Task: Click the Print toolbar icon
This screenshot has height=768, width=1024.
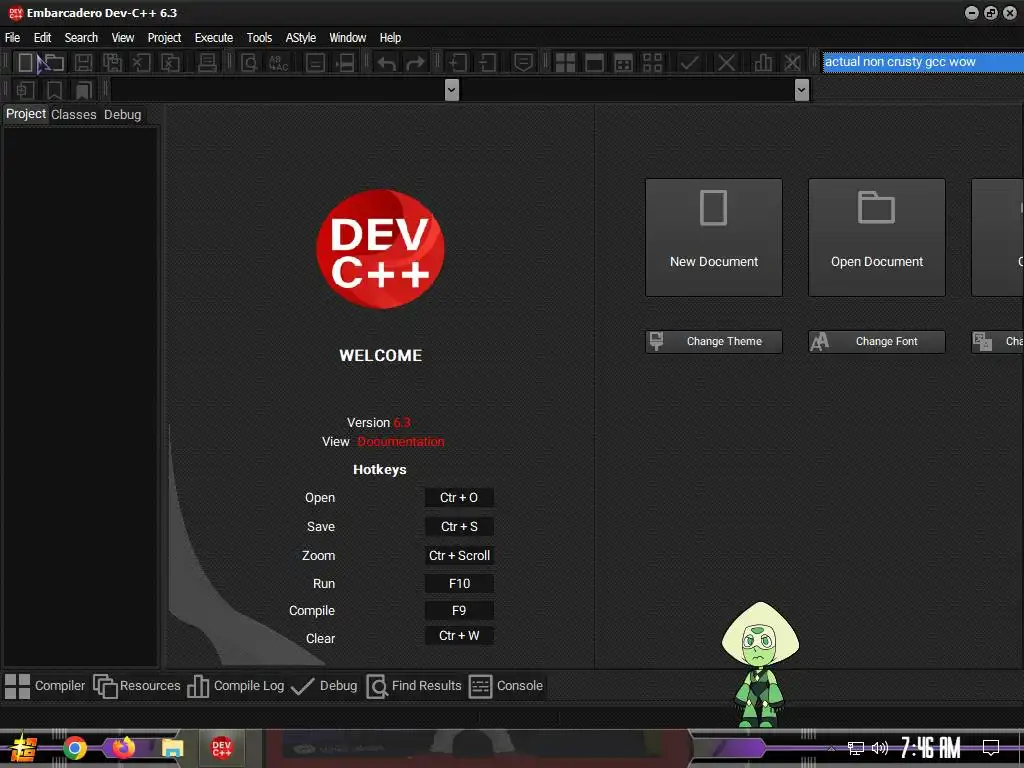Action: [207, 63]
